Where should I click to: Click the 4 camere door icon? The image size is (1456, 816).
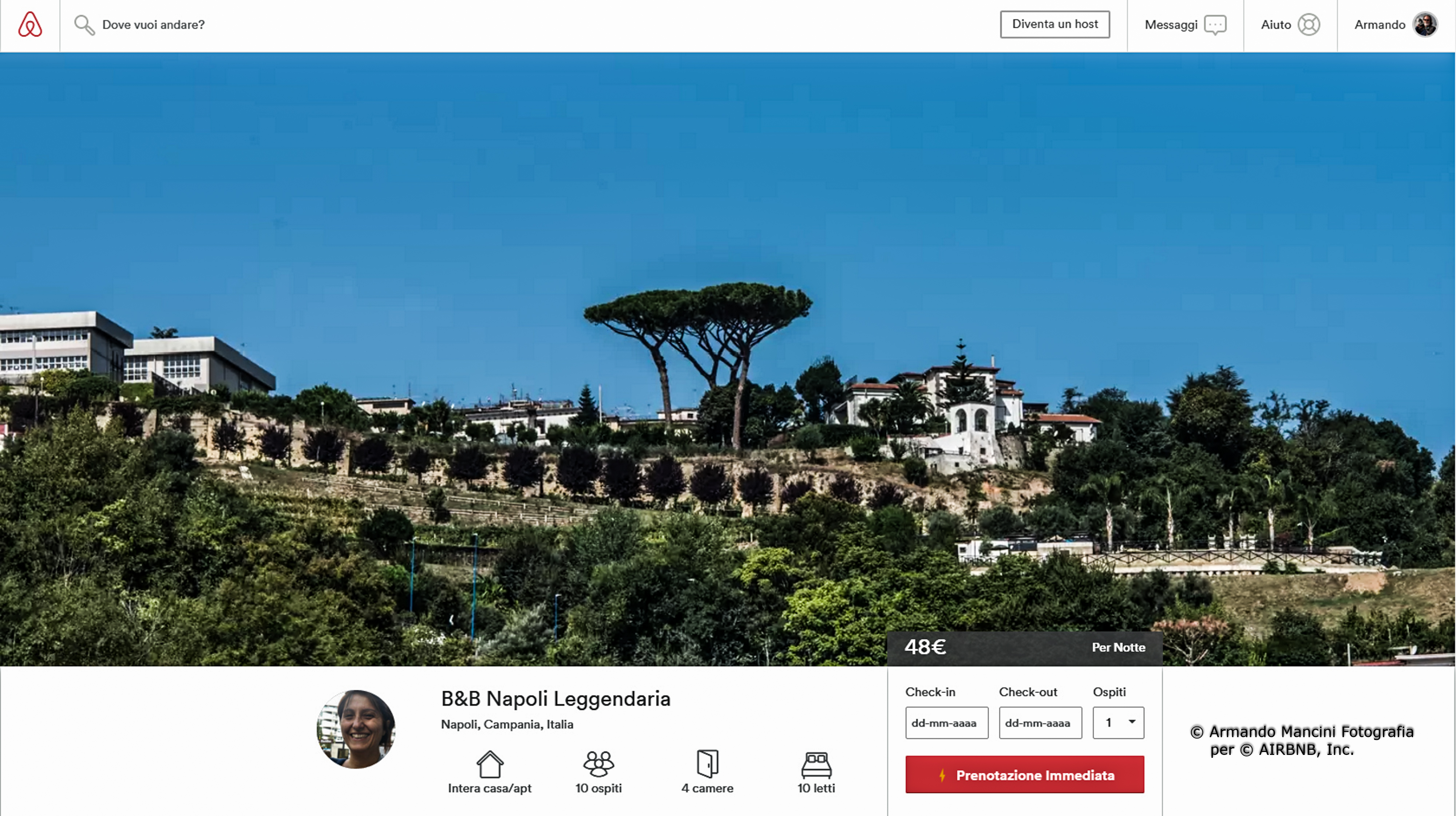coord(707,764)
